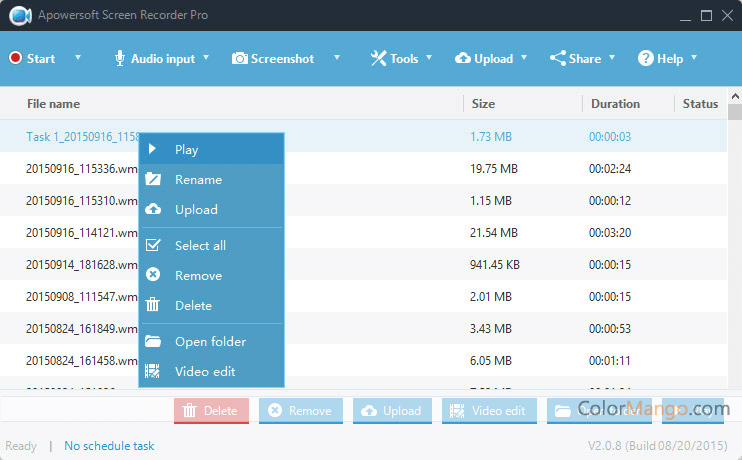
Task: Click the trash icon beside Delete in context menu
Action: 153,306
